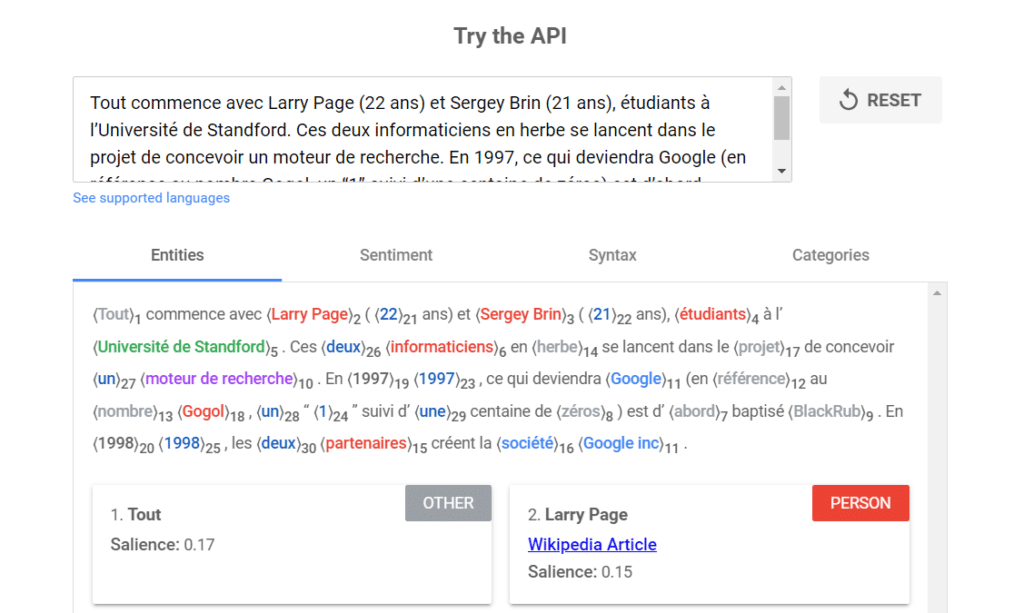Click the 'Tout' entity in annotated text

pyautogui.click(x=114, y=314)
